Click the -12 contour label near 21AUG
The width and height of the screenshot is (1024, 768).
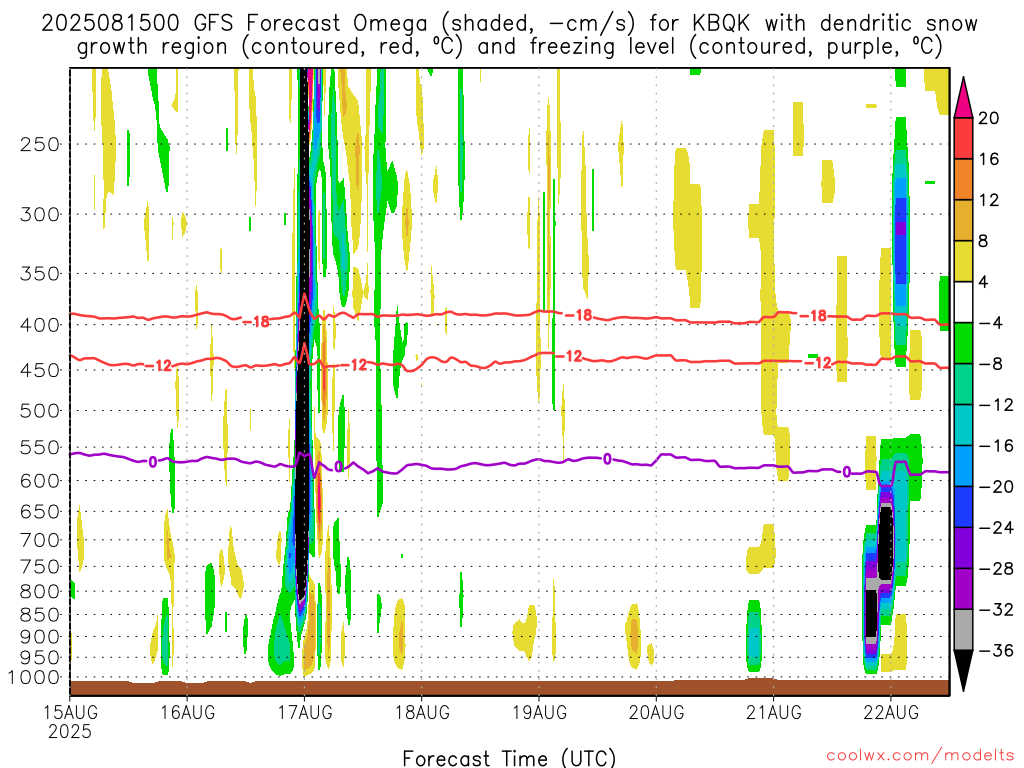point(818,363)
